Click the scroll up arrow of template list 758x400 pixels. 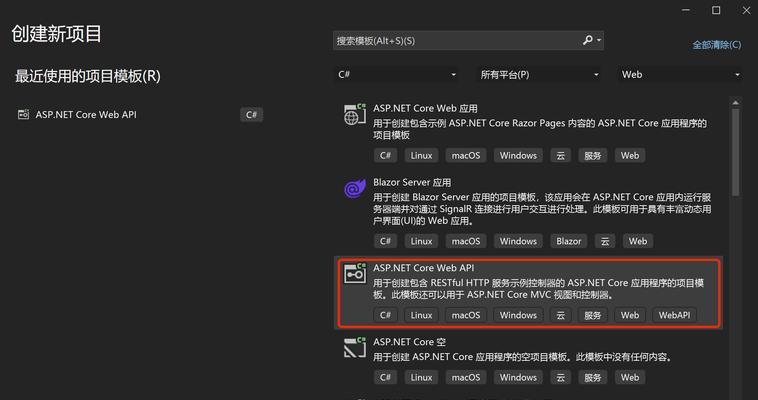[735, 102]
